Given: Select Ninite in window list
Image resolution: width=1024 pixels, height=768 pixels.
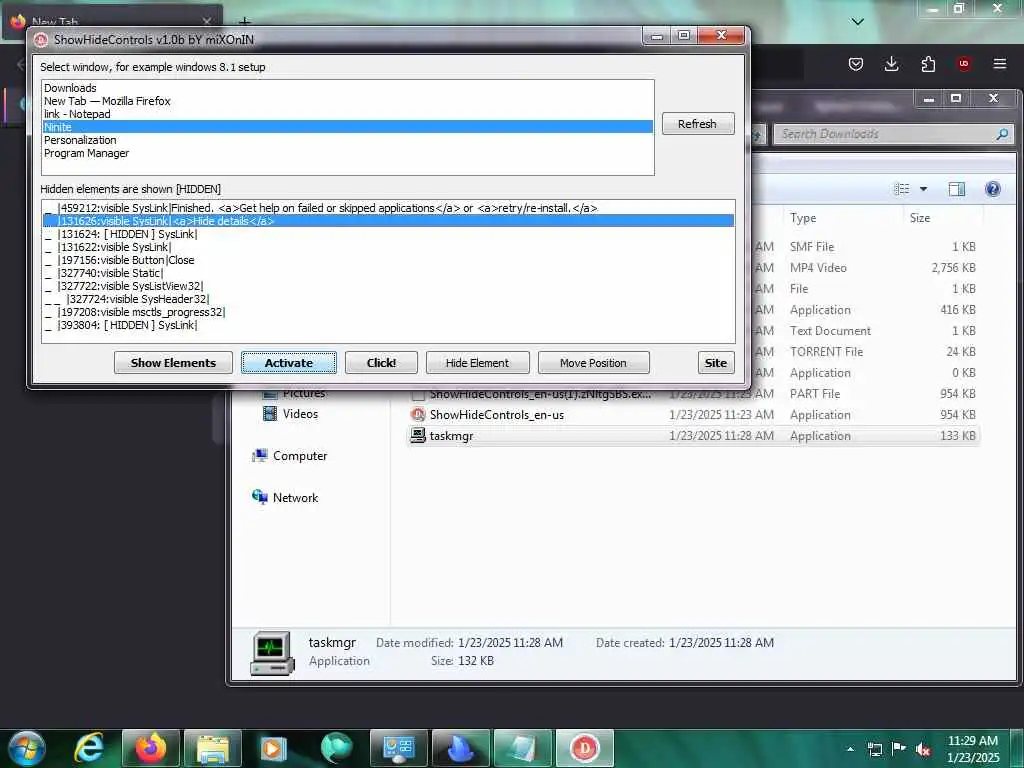Looking at the screenshot, I should click(x=347, y=127).
